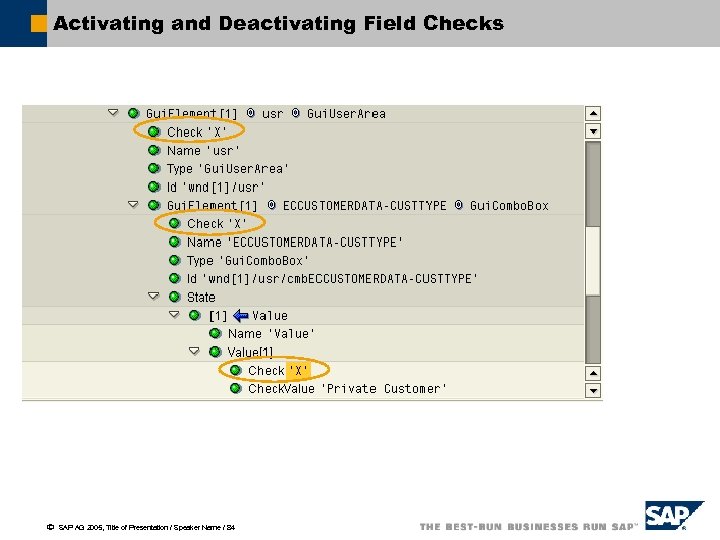Click green icon beside Type 'GuiUserArea'
The height and width of the screenshot is (540, 720).
(154, 168)
